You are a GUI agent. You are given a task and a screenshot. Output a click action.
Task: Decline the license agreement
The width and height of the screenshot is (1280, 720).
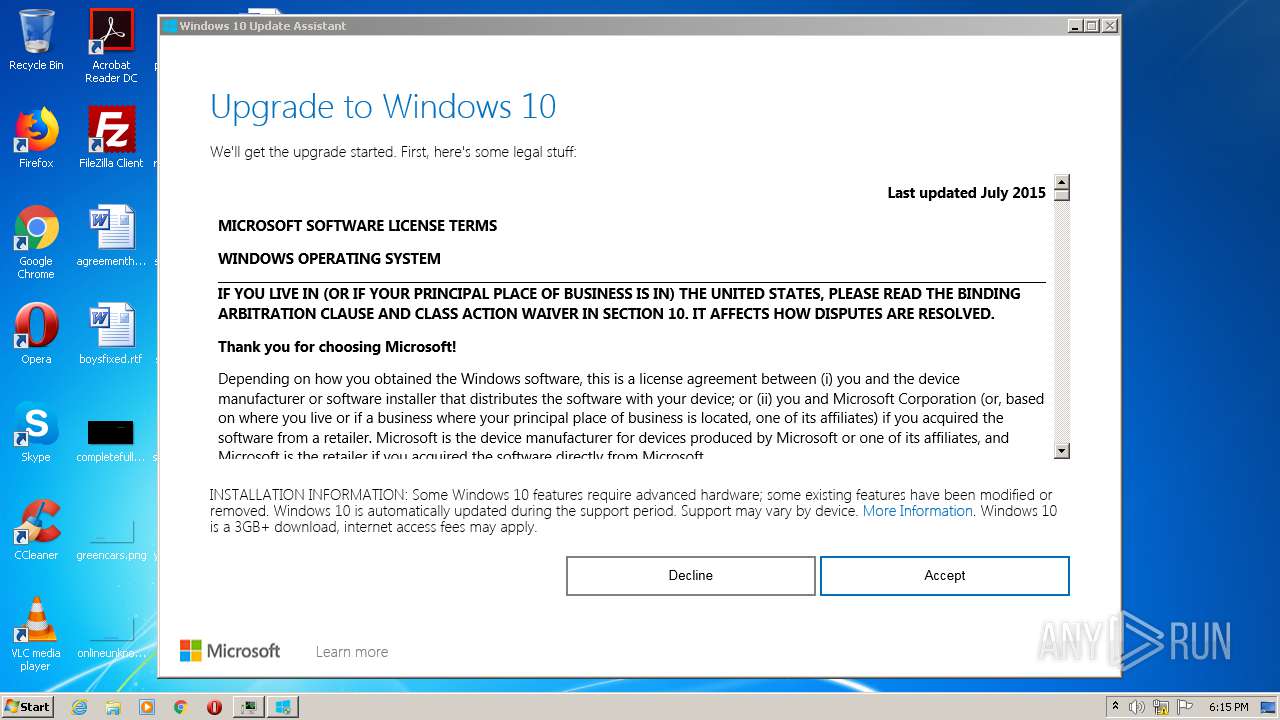point(691,576)
